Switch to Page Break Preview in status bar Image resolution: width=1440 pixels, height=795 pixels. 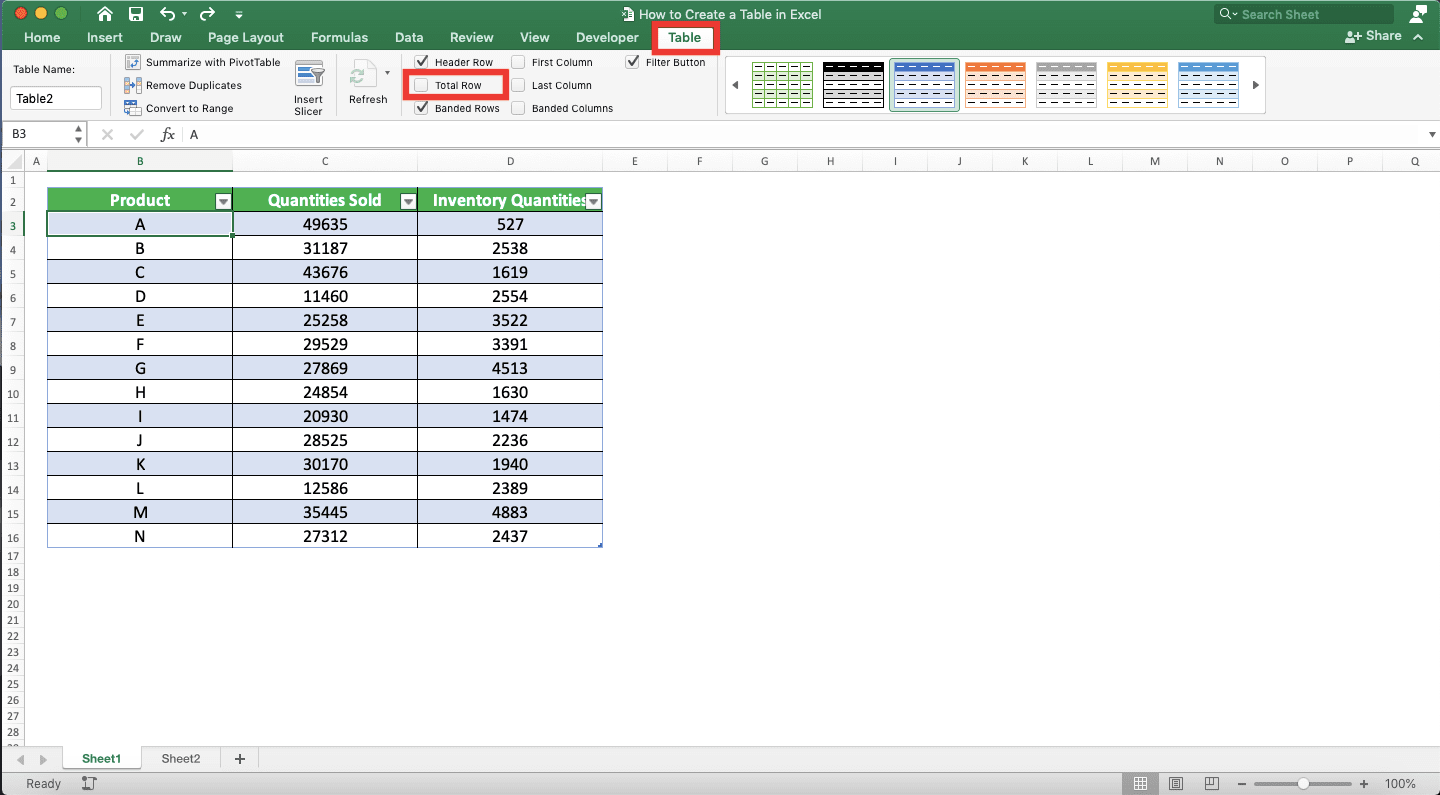pos(1211,784)
